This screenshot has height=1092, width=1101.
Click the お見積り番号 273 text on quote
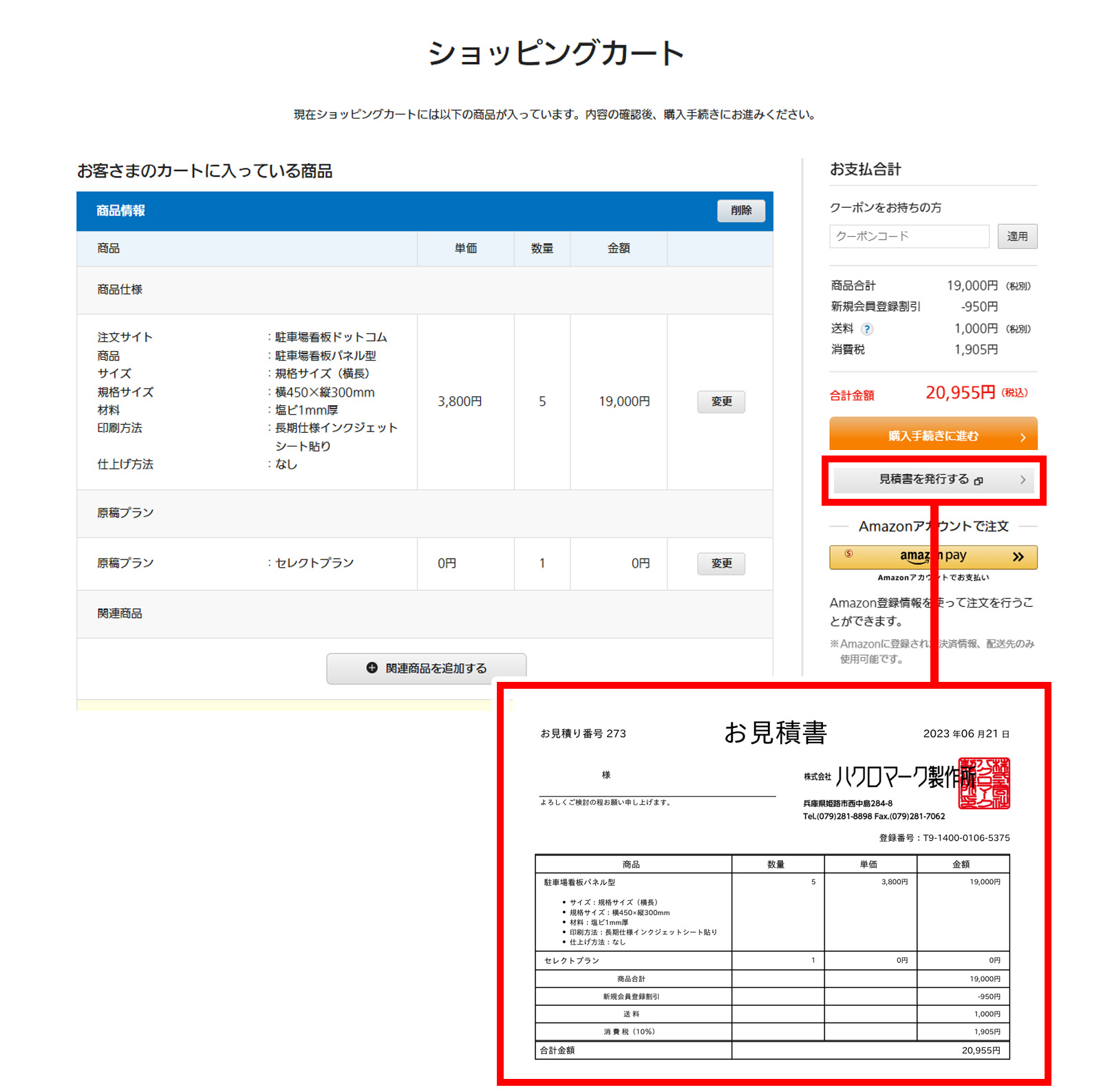pos(583,734)
